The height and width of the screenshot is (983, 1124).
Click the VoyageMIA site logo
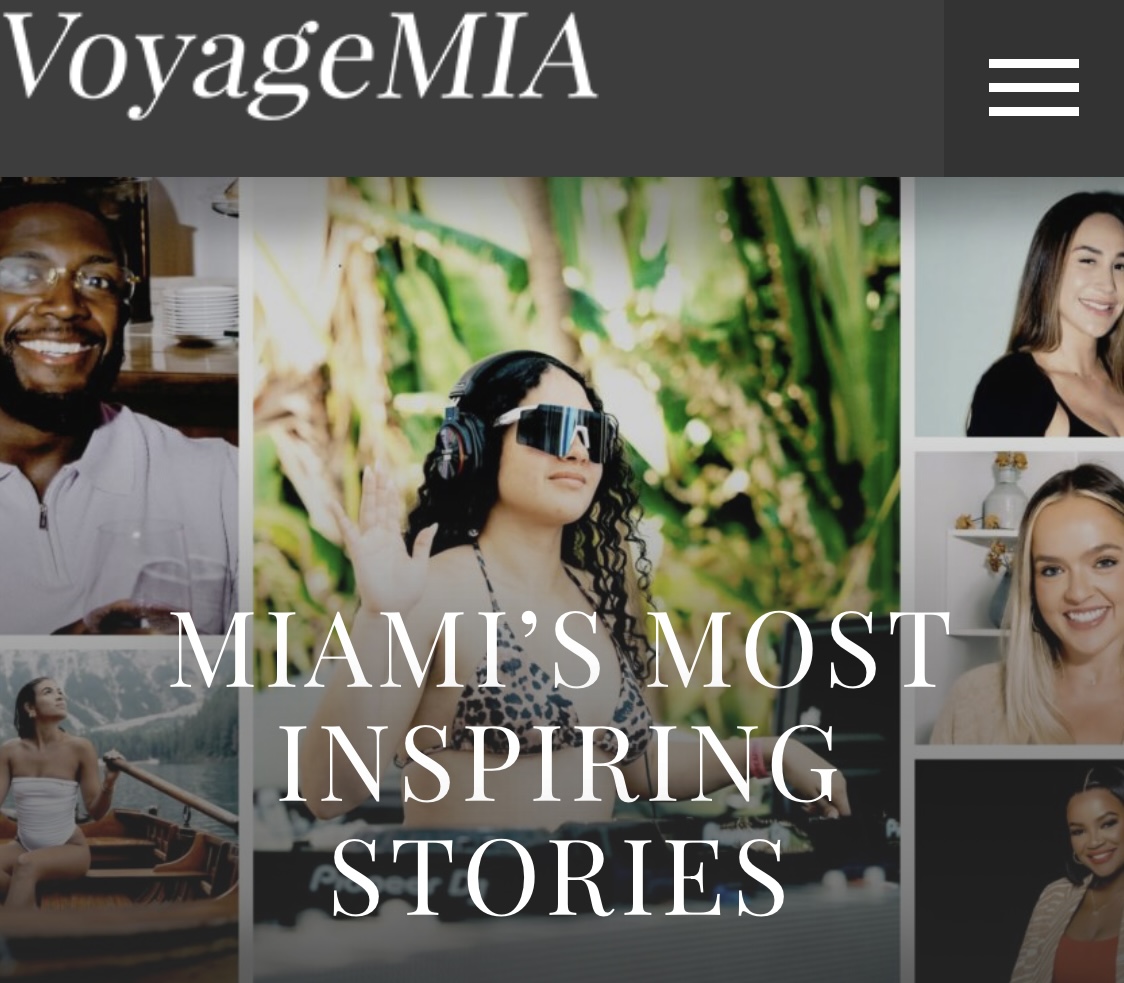point(297,63)
